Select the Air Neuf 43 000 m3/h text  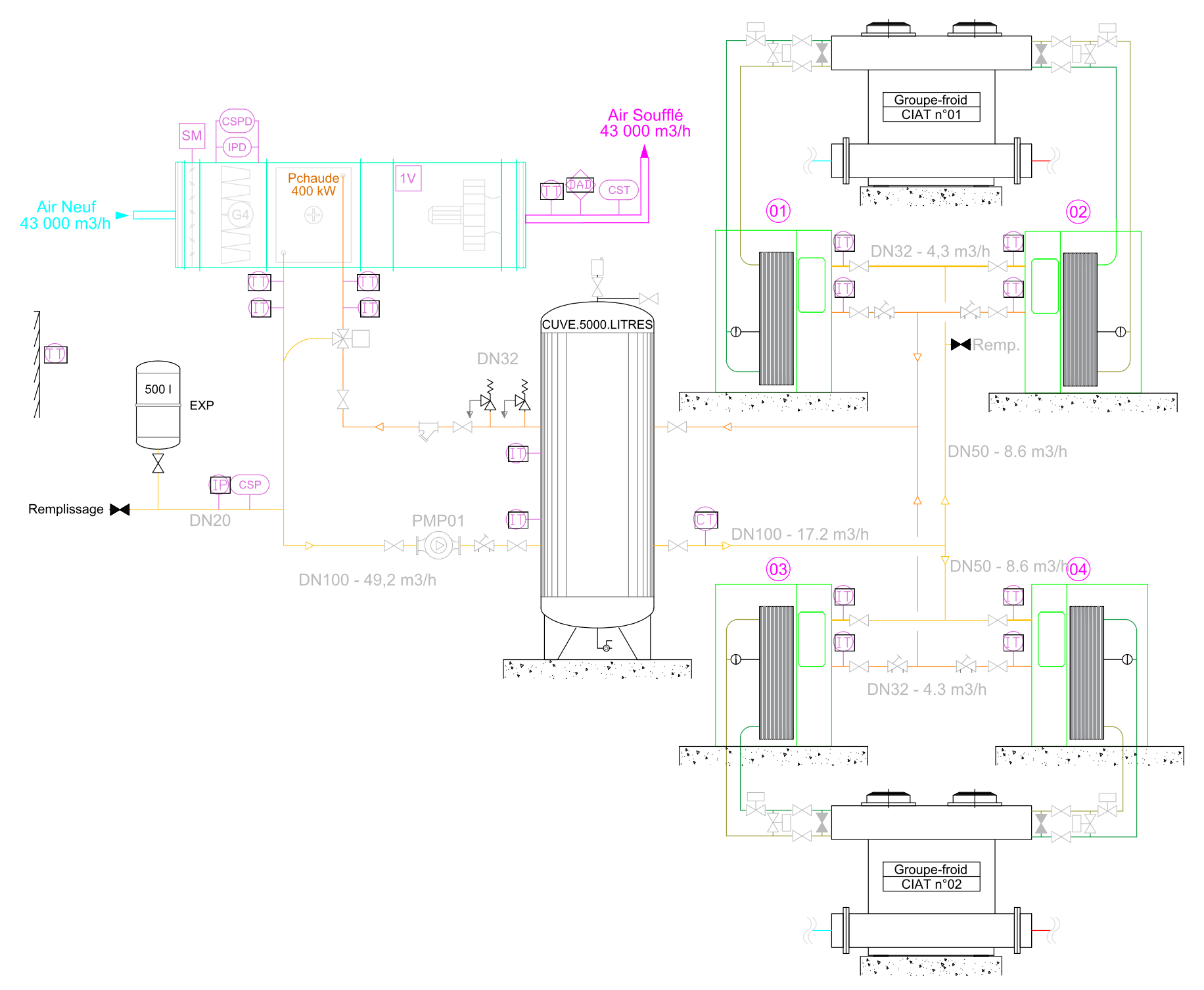(x=66, y=215)
